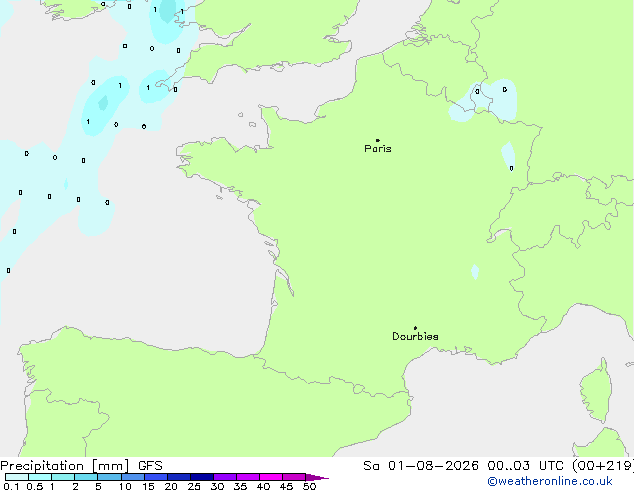The image size is (634, 490).
Task: Pick the legend swatch between 25 and 30
Action: (202, 477)
